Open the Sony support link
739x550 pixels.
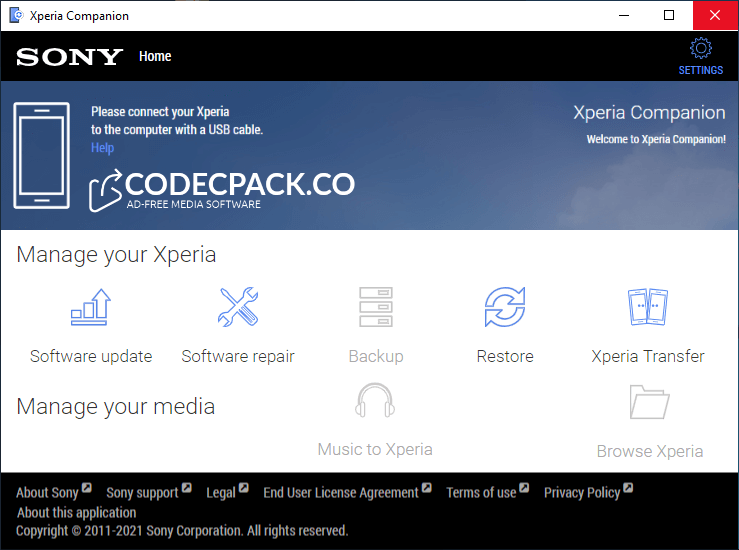pos(142,493)
